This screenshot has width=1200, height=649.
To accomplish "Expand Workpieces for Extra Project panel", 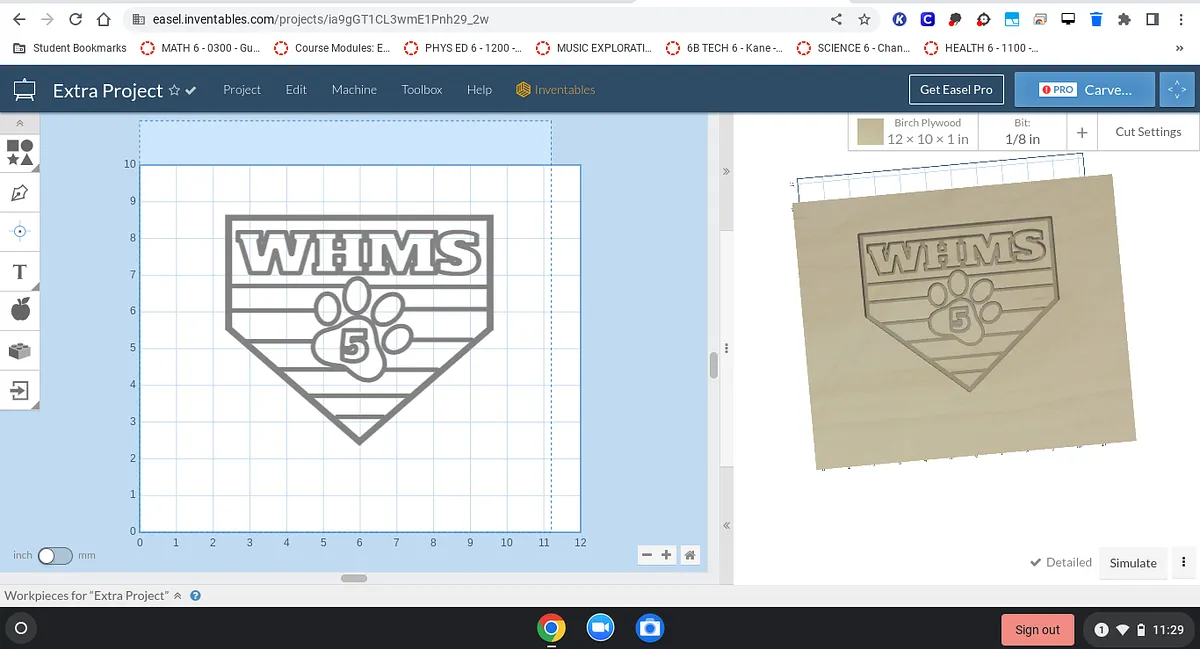I will pyautogui.click(x=178, y=596).
